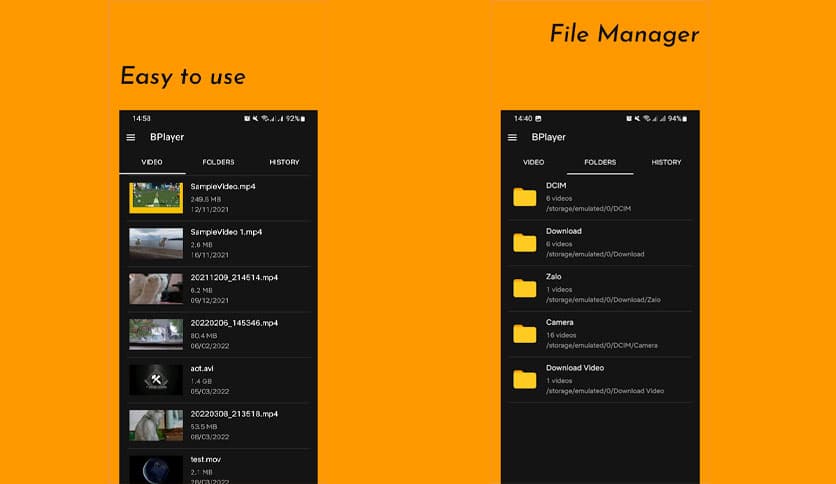The height and width of the screenshot is (484, 836).
Task: Play SampleVideo.mp4 thumbnail
Action: pos(156,198)
